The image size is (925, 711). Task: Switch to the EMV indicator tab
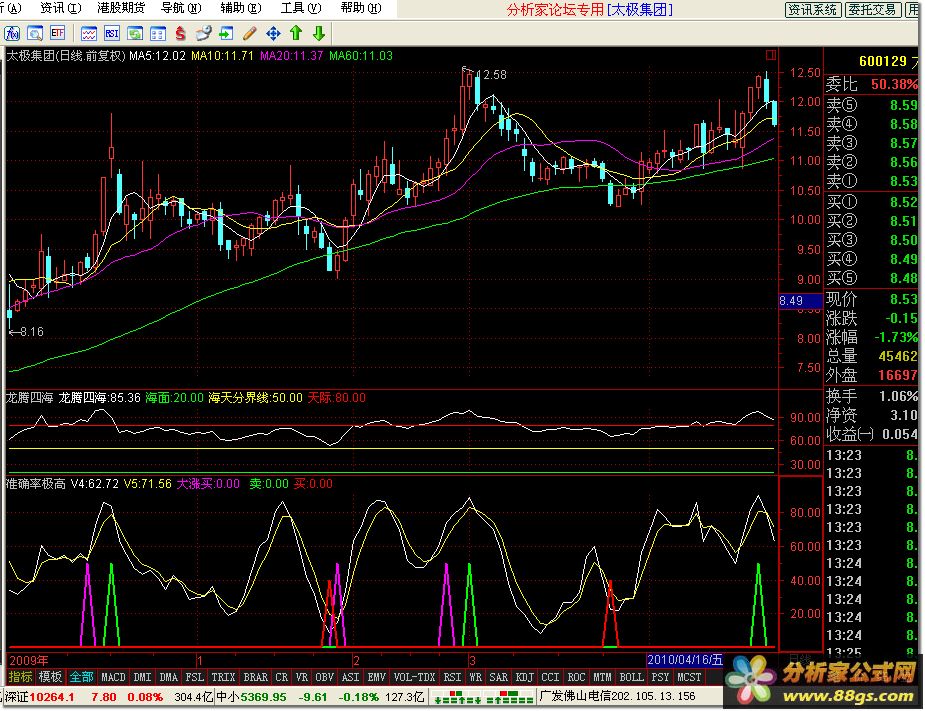376,677
